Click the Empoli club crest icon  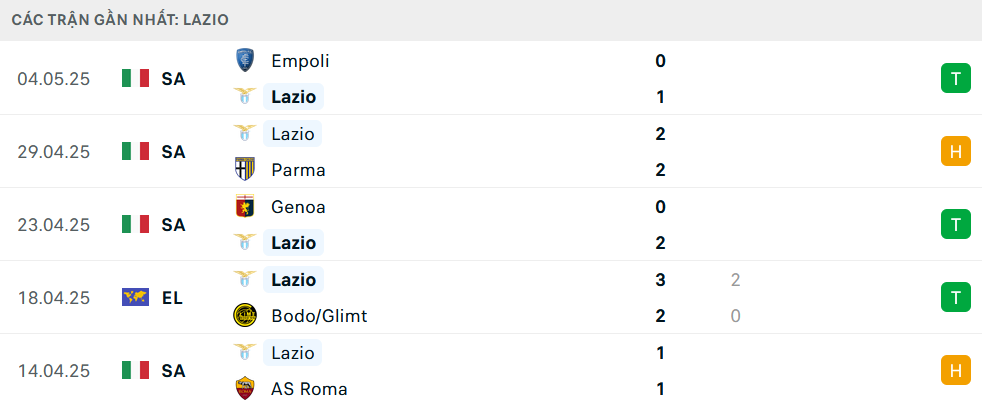[x=245, y=60]
